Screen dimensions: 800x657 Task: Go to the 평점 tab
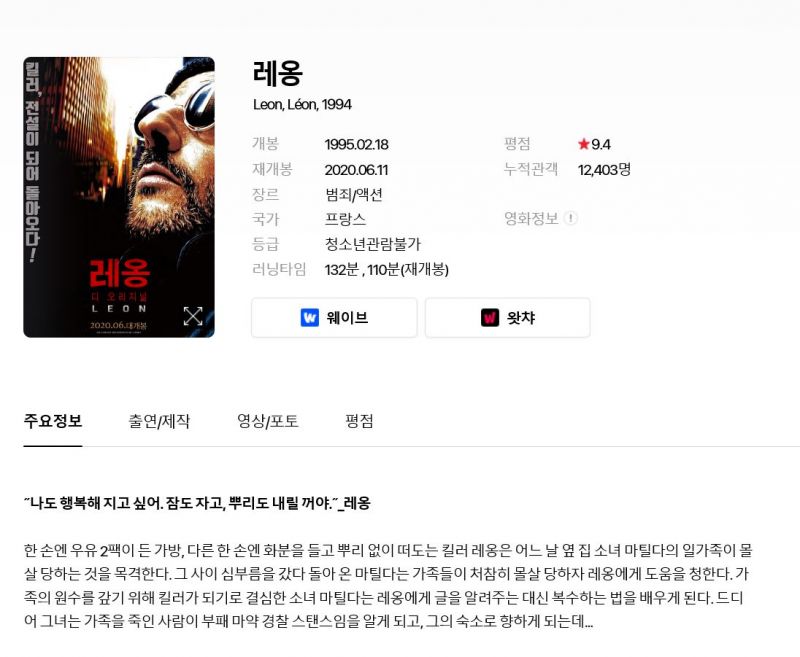359,421
